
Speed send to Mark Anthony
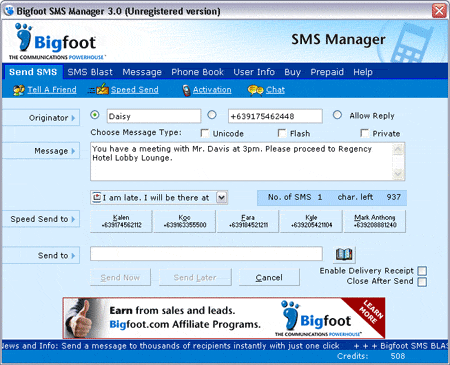[x=375, y=221]
